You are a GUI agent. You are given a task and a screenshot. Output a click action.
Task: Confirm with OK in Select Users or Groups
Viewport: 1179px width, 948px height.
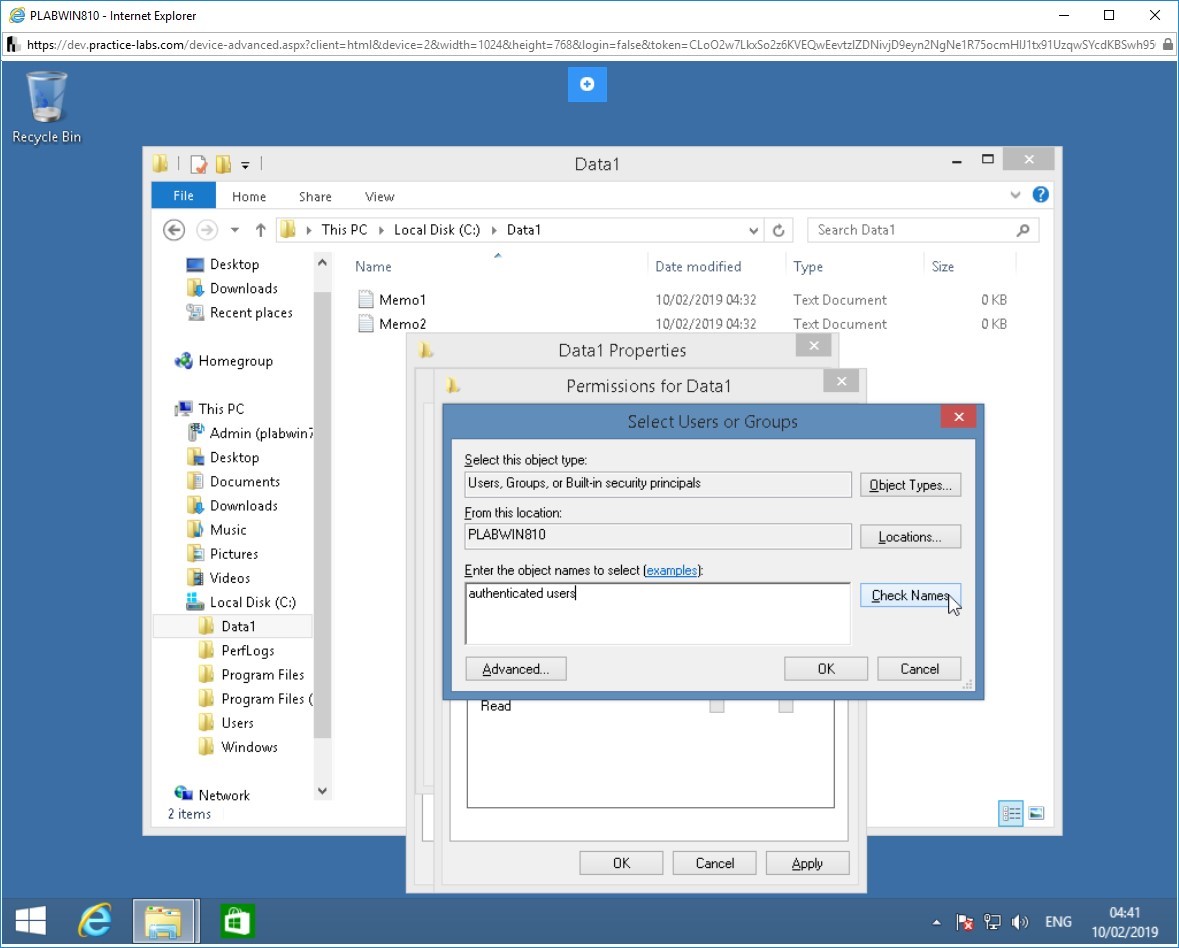826,669
